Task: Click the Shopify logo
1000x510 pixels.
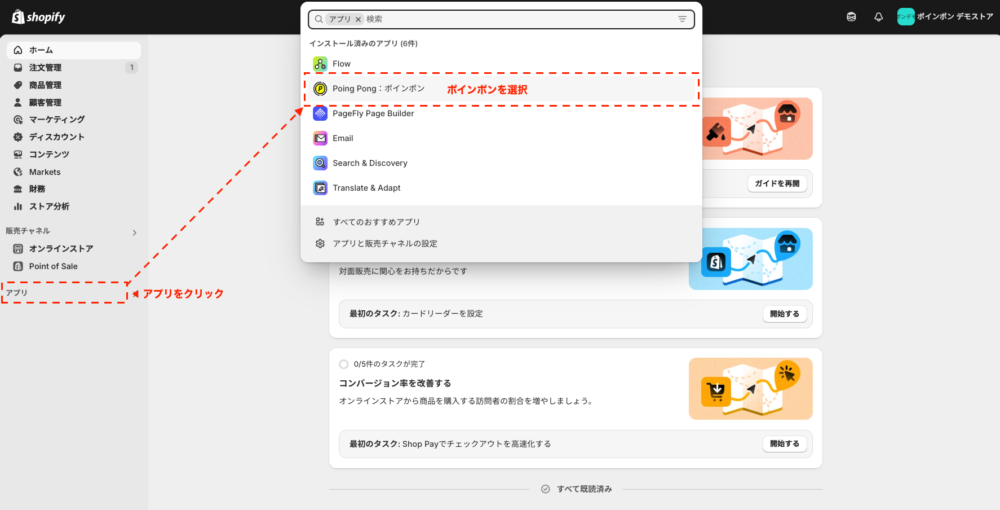Action: pyautogui.click(x=38, y=17)
